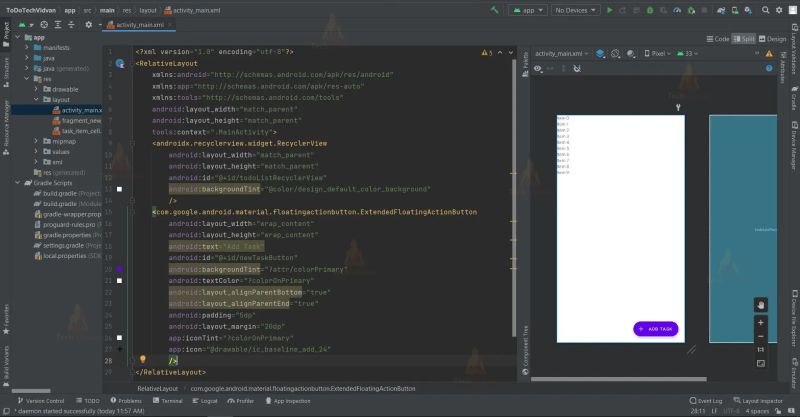The width and height of the screenshot is (800, 417).
Task: Click Zoom to Fit Screen icon
Action: coord(761,363)
